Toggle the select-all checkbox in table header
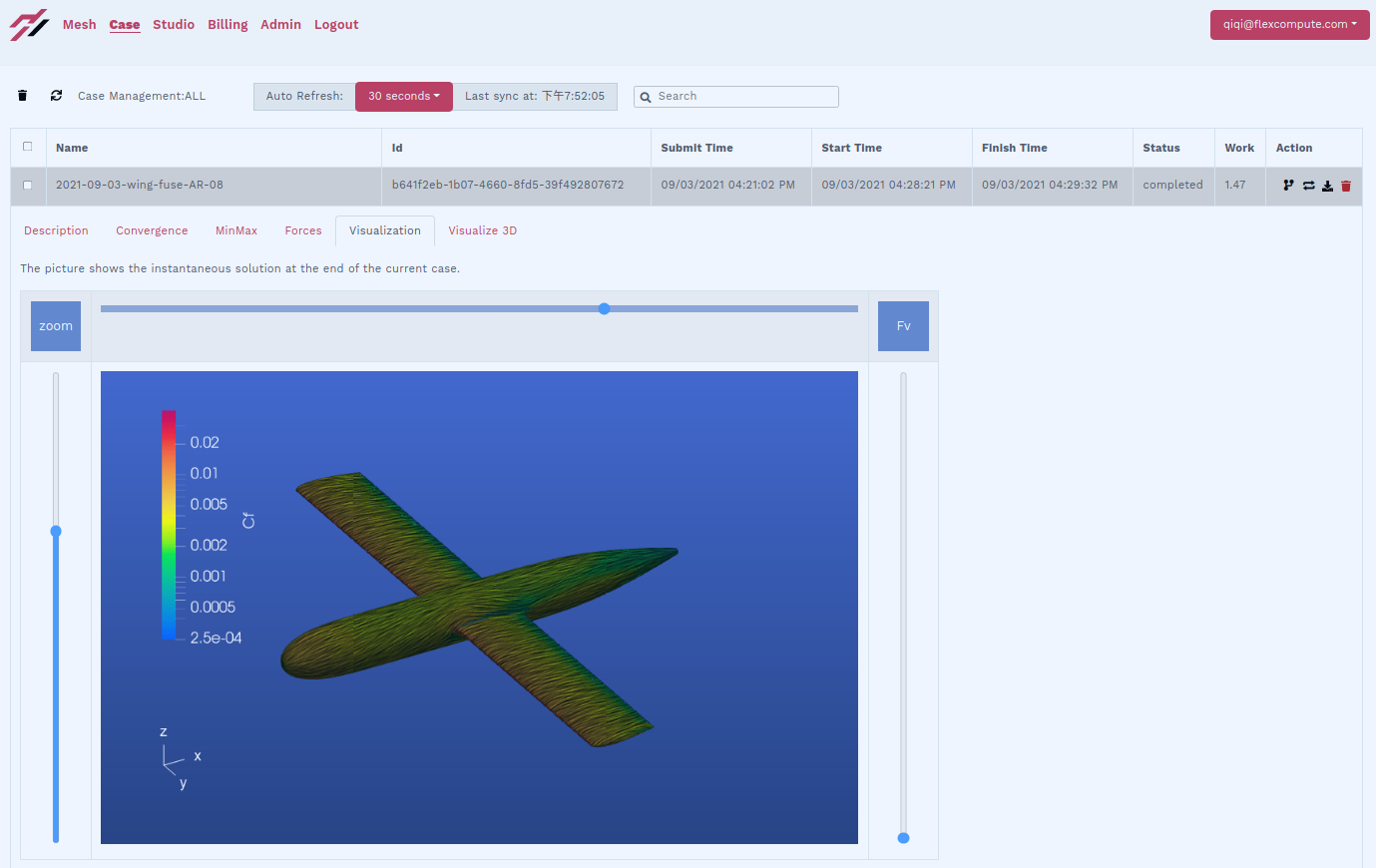Viewport: 1376px width, 868px height. pyautogui.click(x=28, y=147)
